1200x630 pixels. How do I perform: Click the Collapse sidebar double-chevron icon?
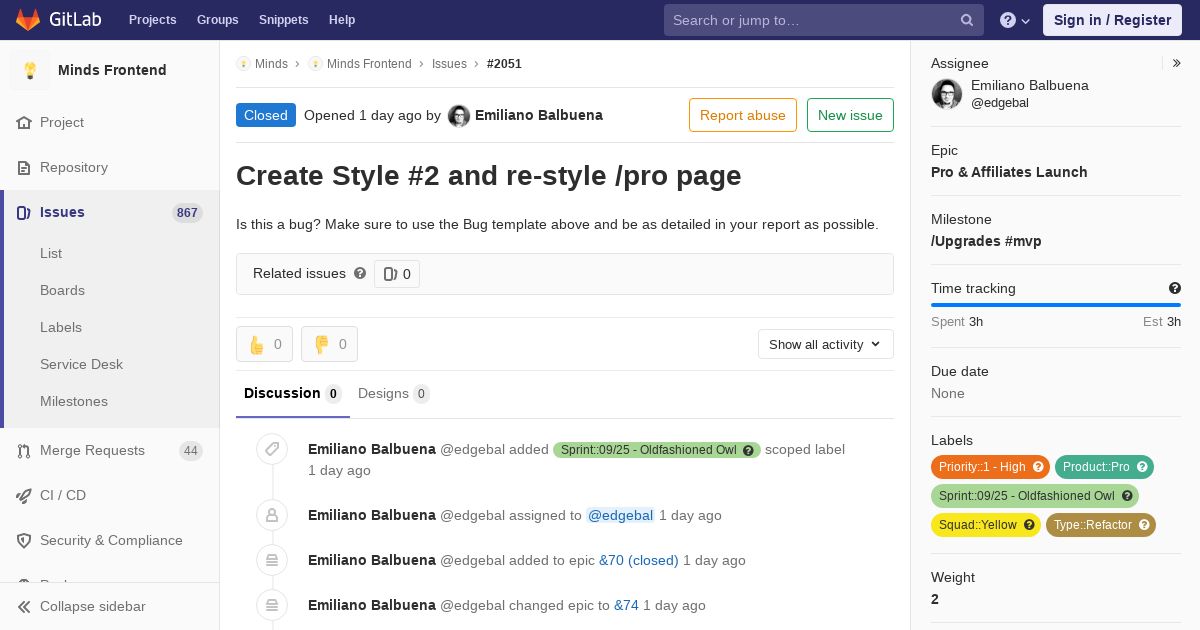coord(24,606)
